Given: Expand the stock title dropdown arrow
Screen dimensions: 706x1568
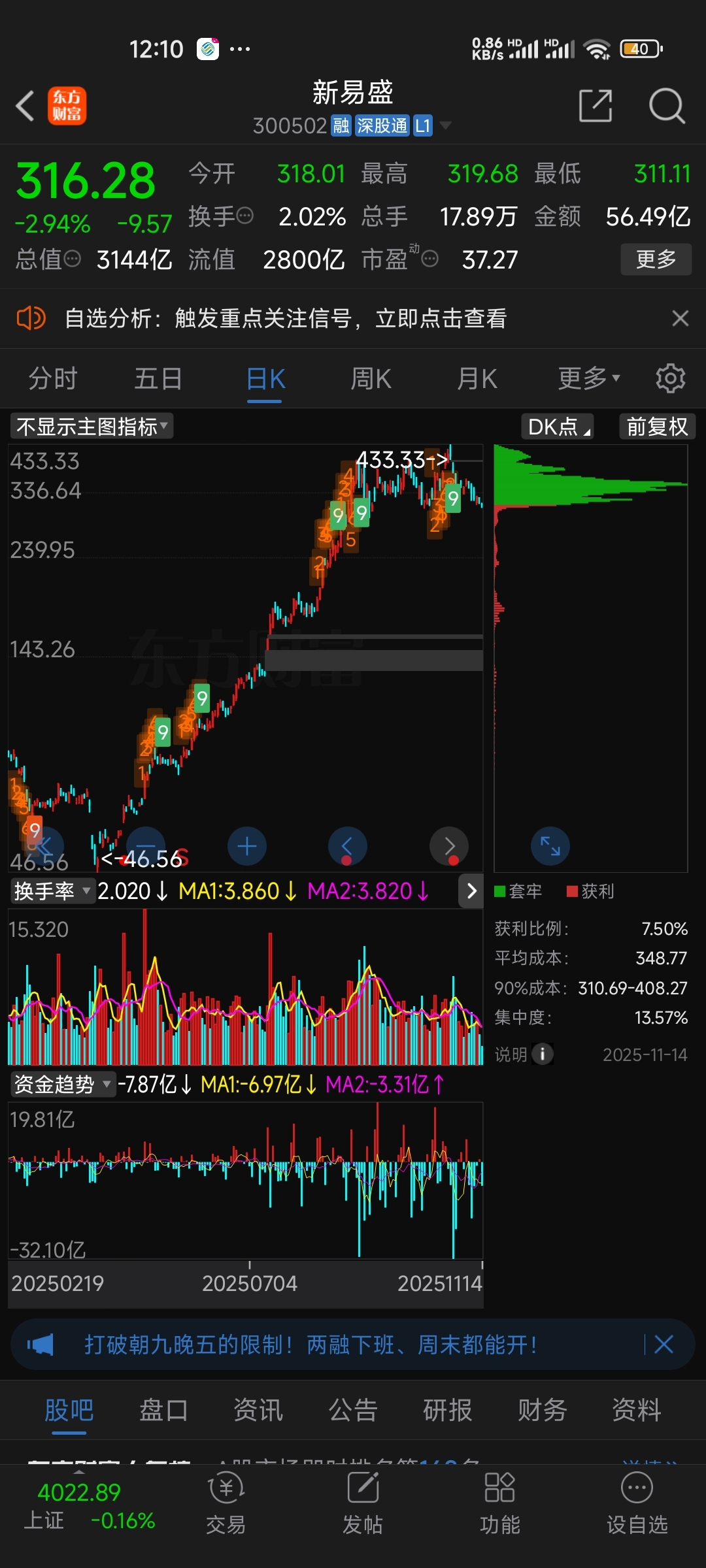Looking at the screenshot, I should click(x=445, y=125).
